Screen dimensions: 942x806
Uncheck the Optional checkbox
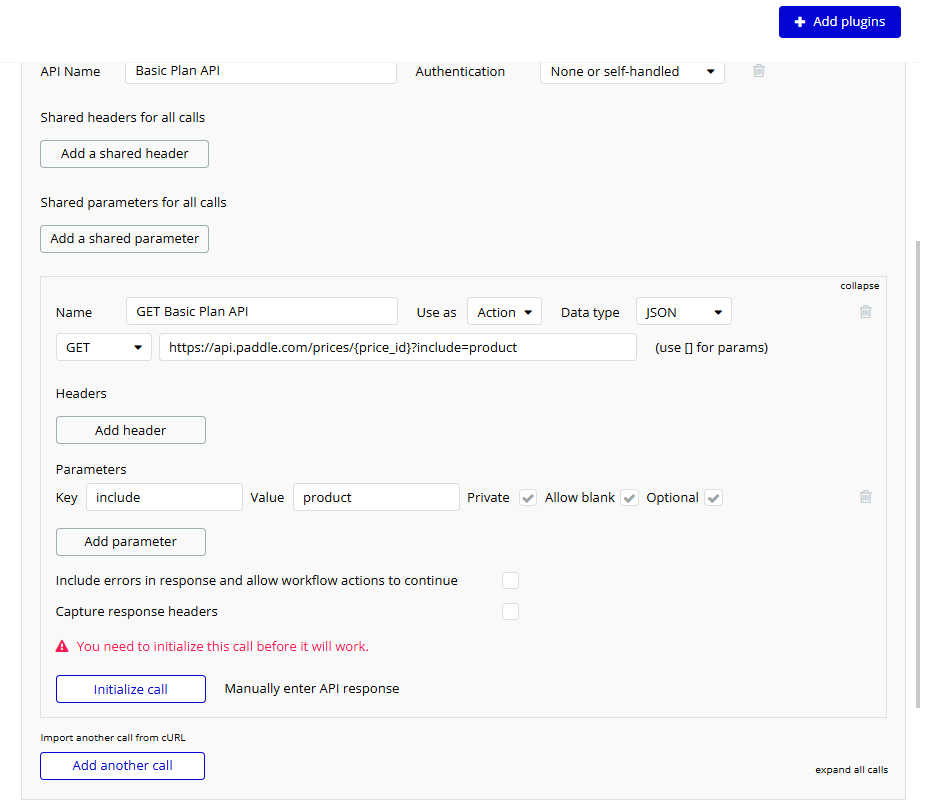coord(713,497)
